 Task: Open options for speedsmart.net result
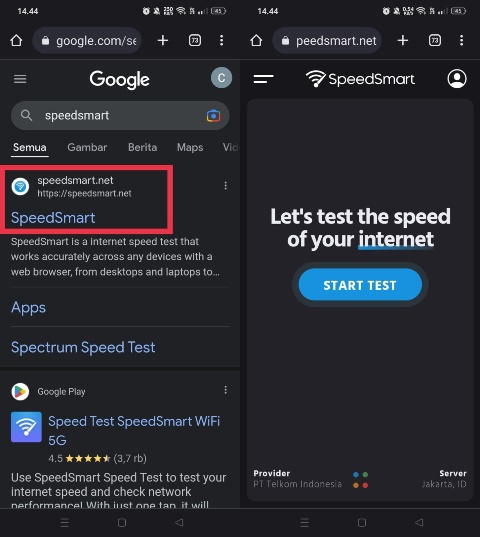225,186
